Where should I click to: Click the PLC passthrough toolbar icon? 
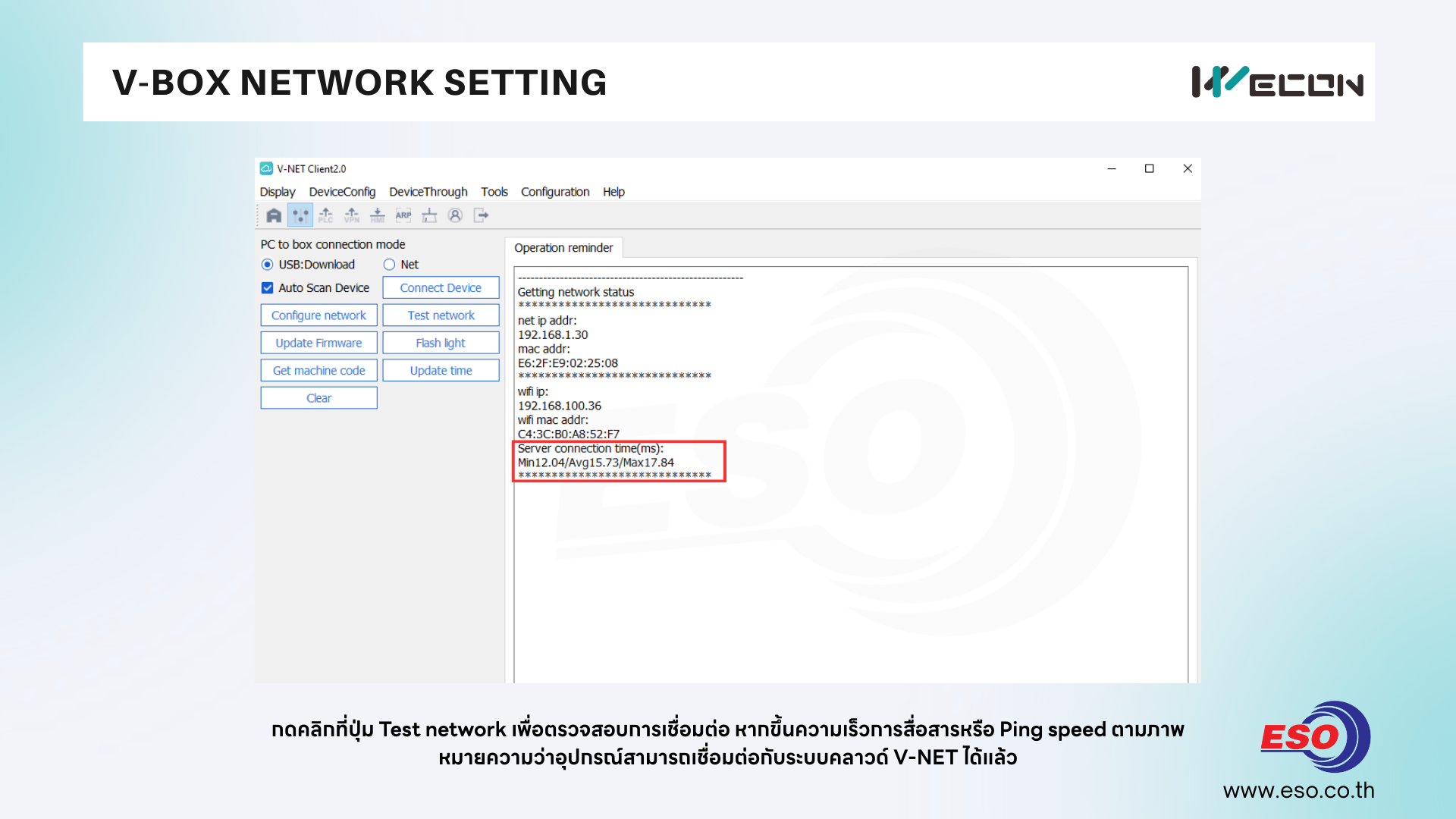point(326,216)
